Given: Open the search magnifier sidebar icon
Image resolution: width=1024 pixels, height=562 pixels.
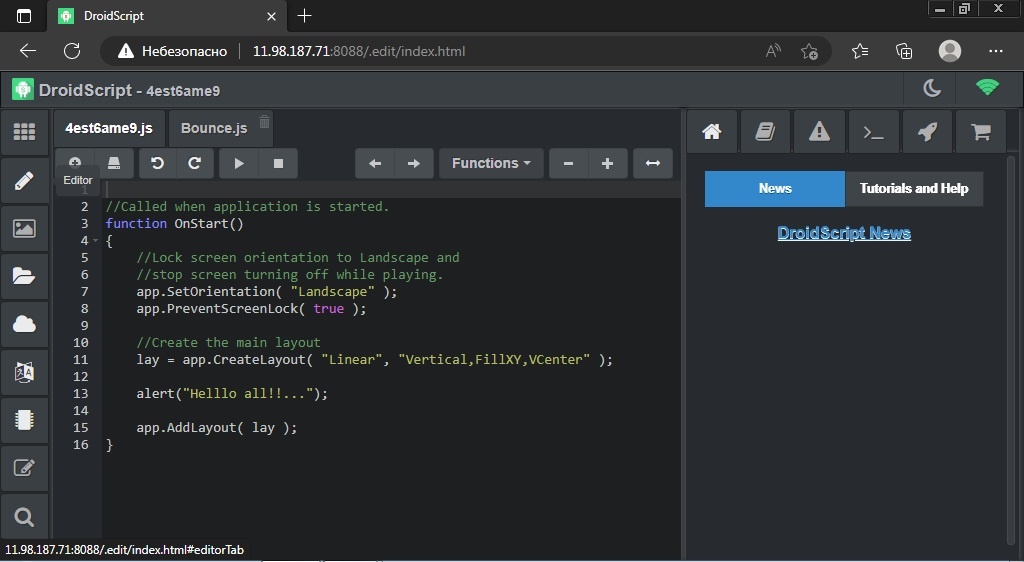Looking at the screenshot, I should [24, 517].
